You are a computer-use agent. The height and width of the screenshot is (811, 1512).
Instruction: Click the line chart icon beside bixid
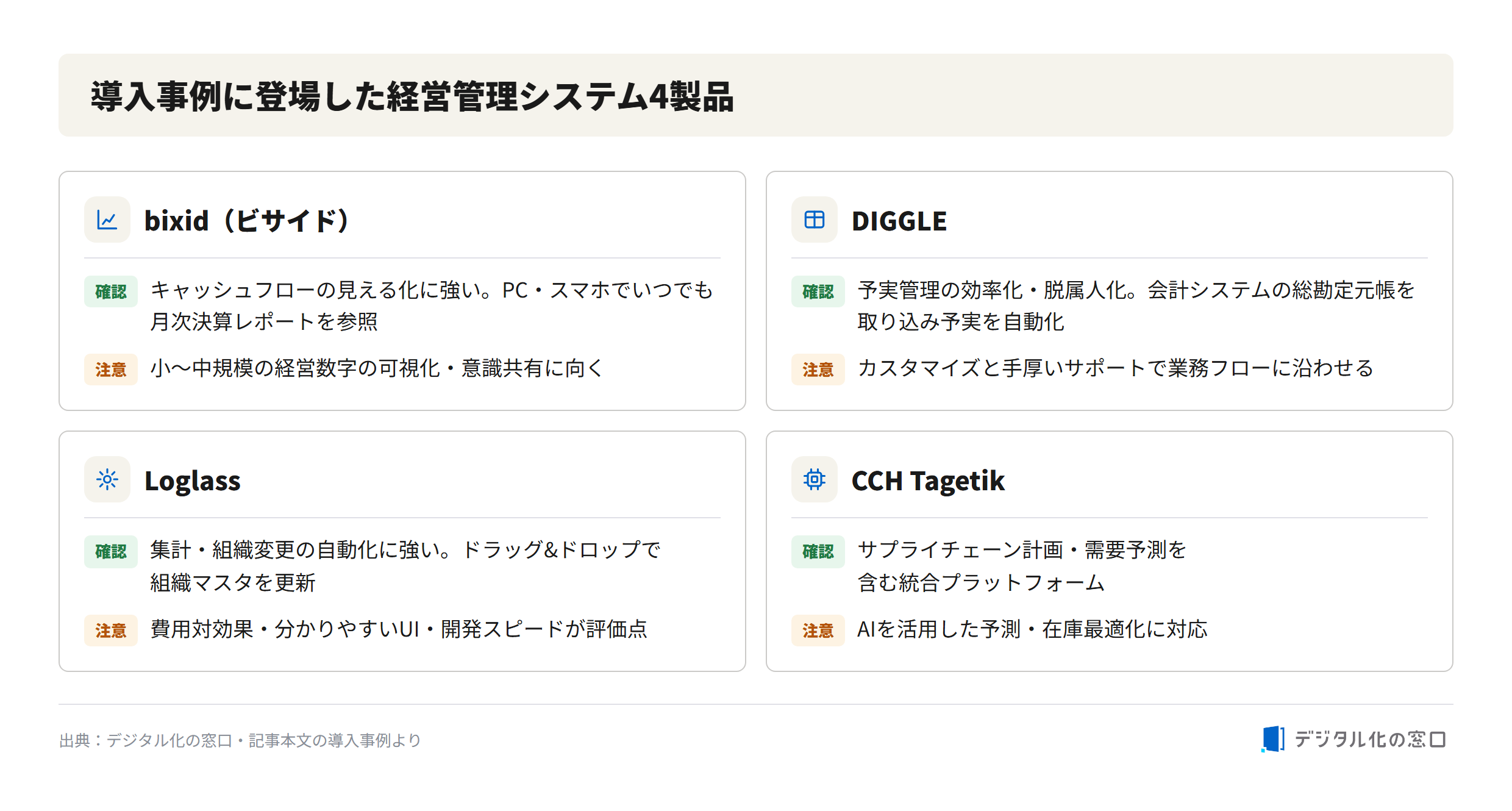tap(107, 220)
